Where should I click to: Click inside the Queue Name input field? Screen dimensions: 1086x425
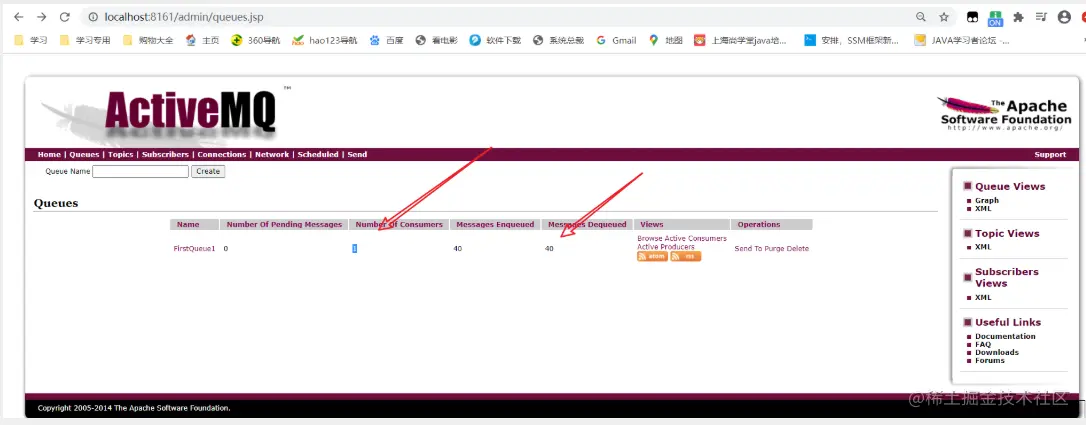[141, 171]
